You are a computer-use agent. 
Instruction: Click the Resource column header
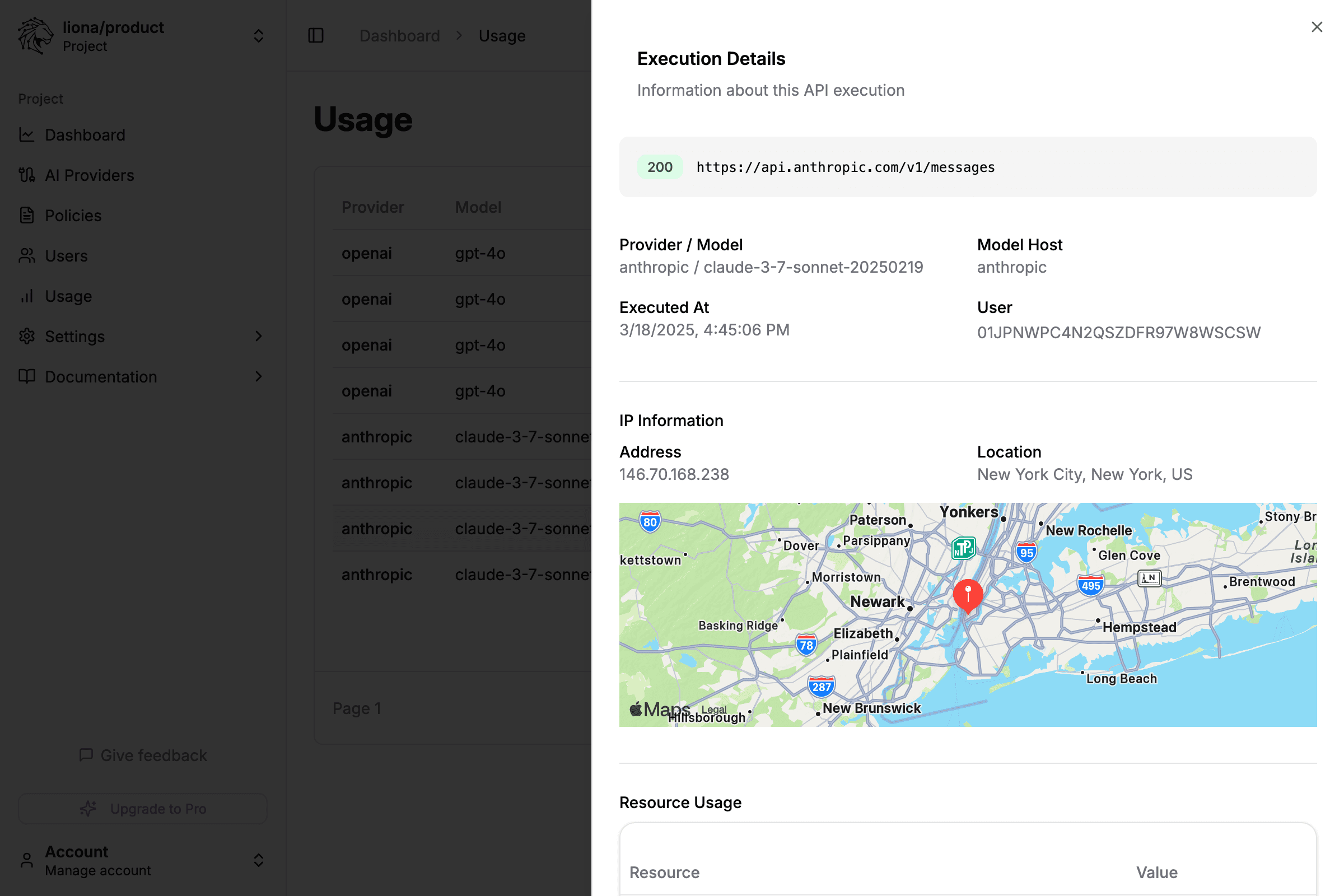[x=664, y=872]
